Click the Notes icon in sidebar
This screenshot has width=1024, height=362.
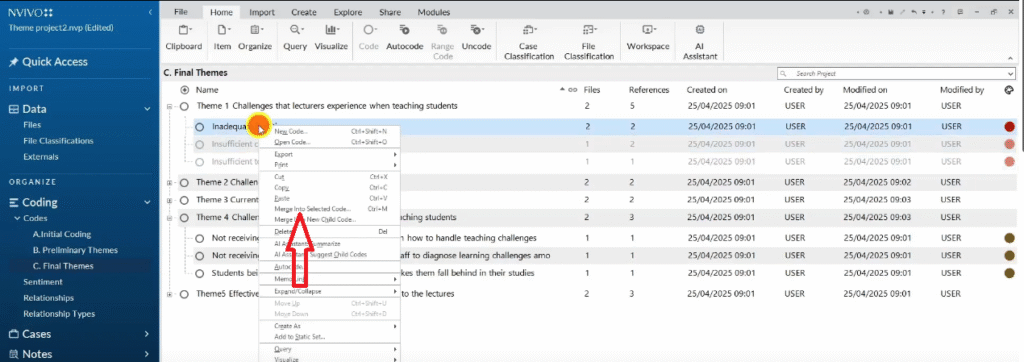point(13,354)
